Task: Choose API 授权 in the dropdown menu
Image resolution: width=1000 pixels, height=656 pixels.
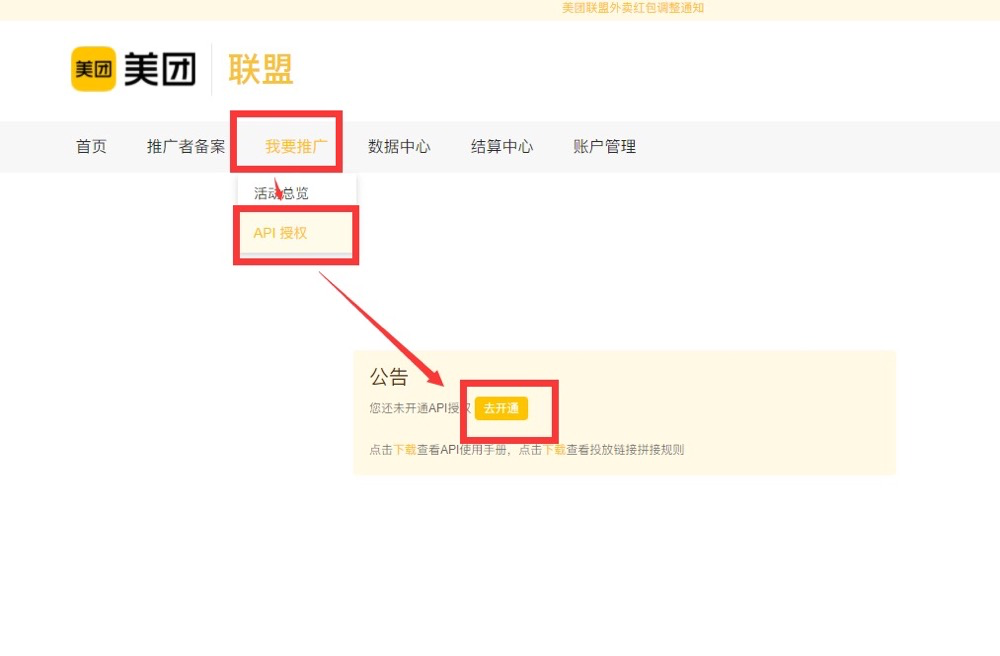Action: point(281,233)
